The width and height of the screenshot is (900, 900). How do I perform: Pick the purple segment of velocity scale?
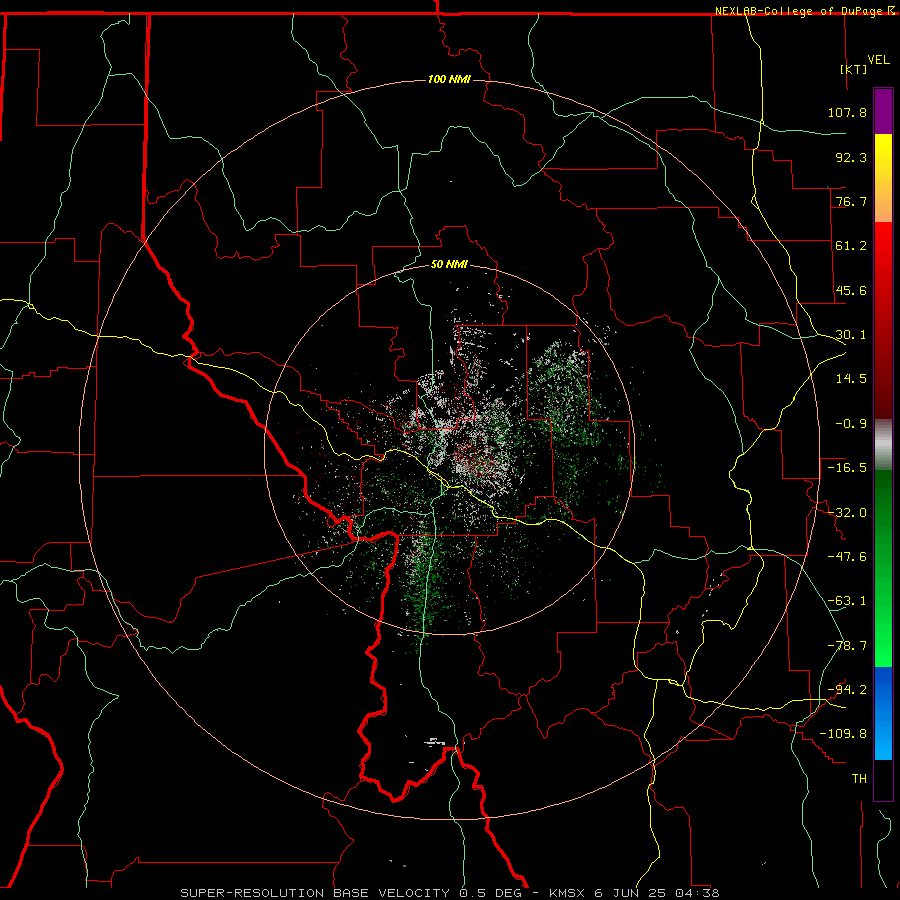click(883, 111)
